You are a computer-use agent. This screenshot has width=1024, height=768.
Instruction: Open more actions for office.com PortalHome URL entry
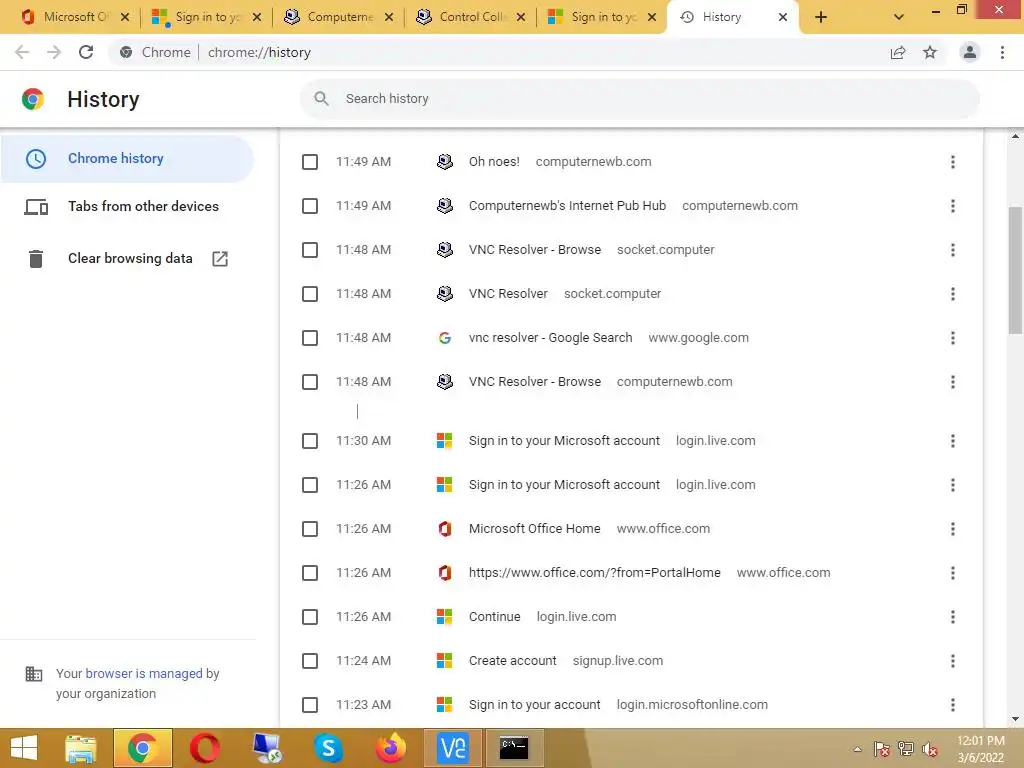pyautogui.click(x=953, y=573)
